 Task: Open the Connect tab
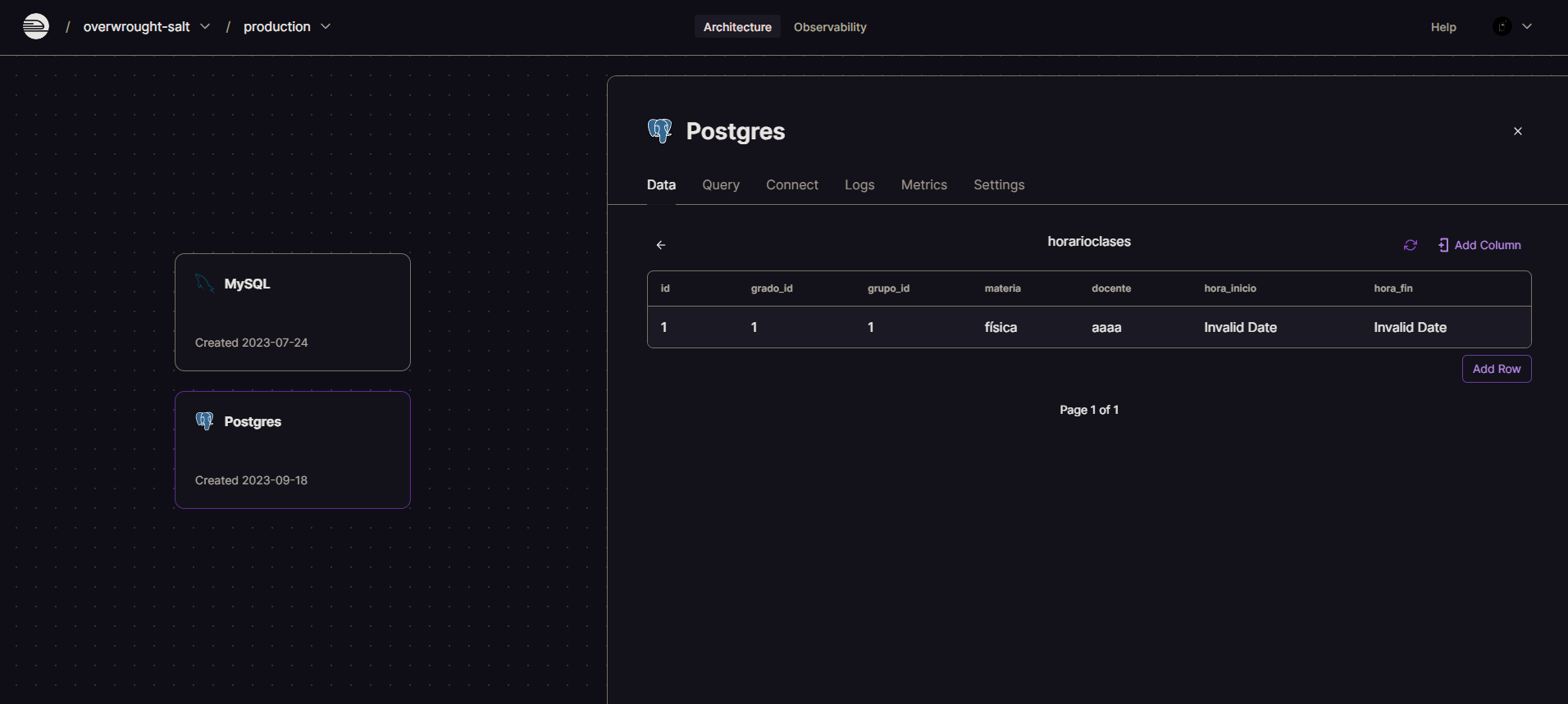[792, 185]
